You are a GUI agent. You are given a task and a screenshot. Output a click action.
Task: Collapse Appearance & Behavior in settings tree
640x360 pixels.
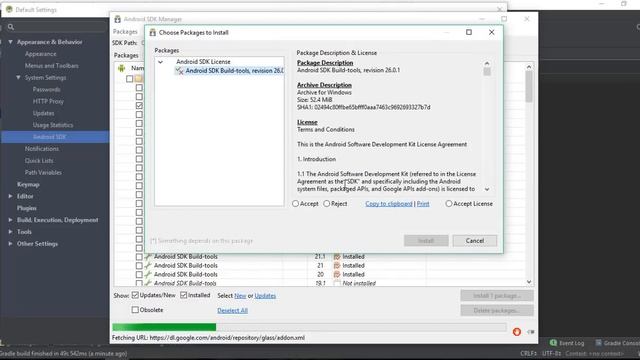tap(10, 42)
